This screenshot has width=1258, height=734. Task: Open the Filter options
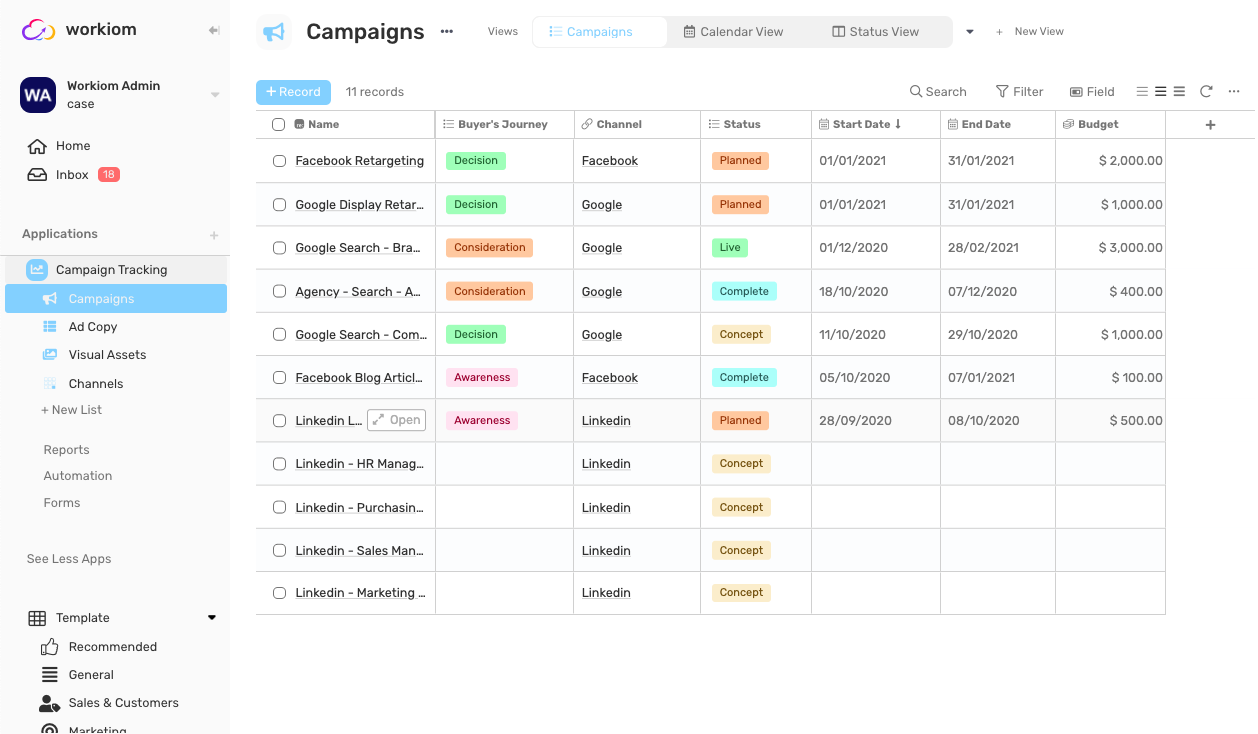[x=1019, y=91]
